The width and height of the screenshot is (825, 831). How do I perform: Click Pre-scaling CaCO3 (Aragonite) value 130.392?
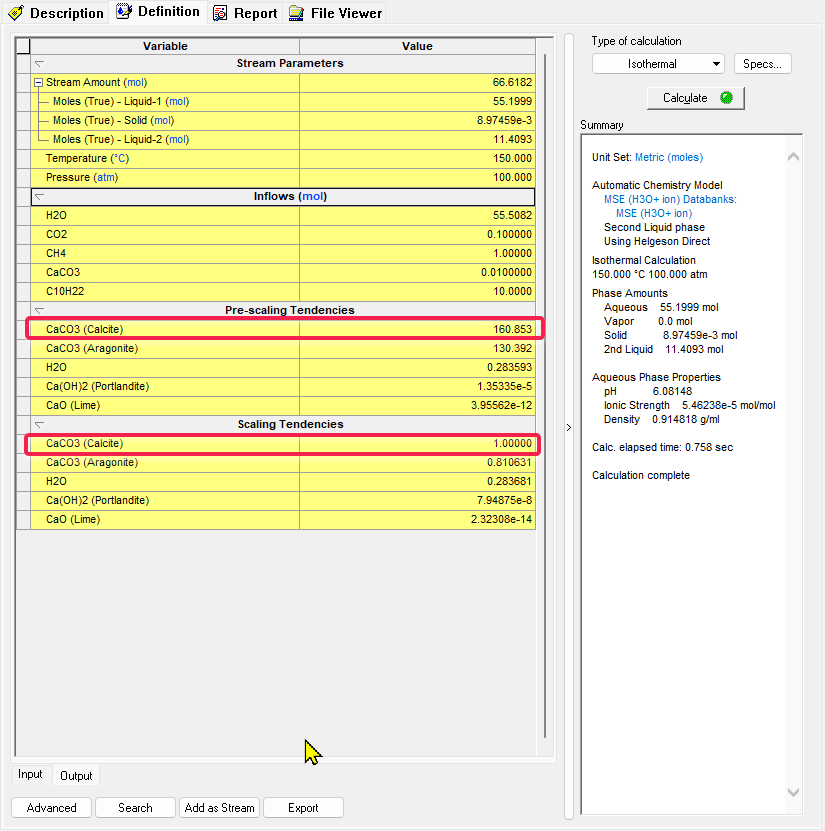click(418, 348)
